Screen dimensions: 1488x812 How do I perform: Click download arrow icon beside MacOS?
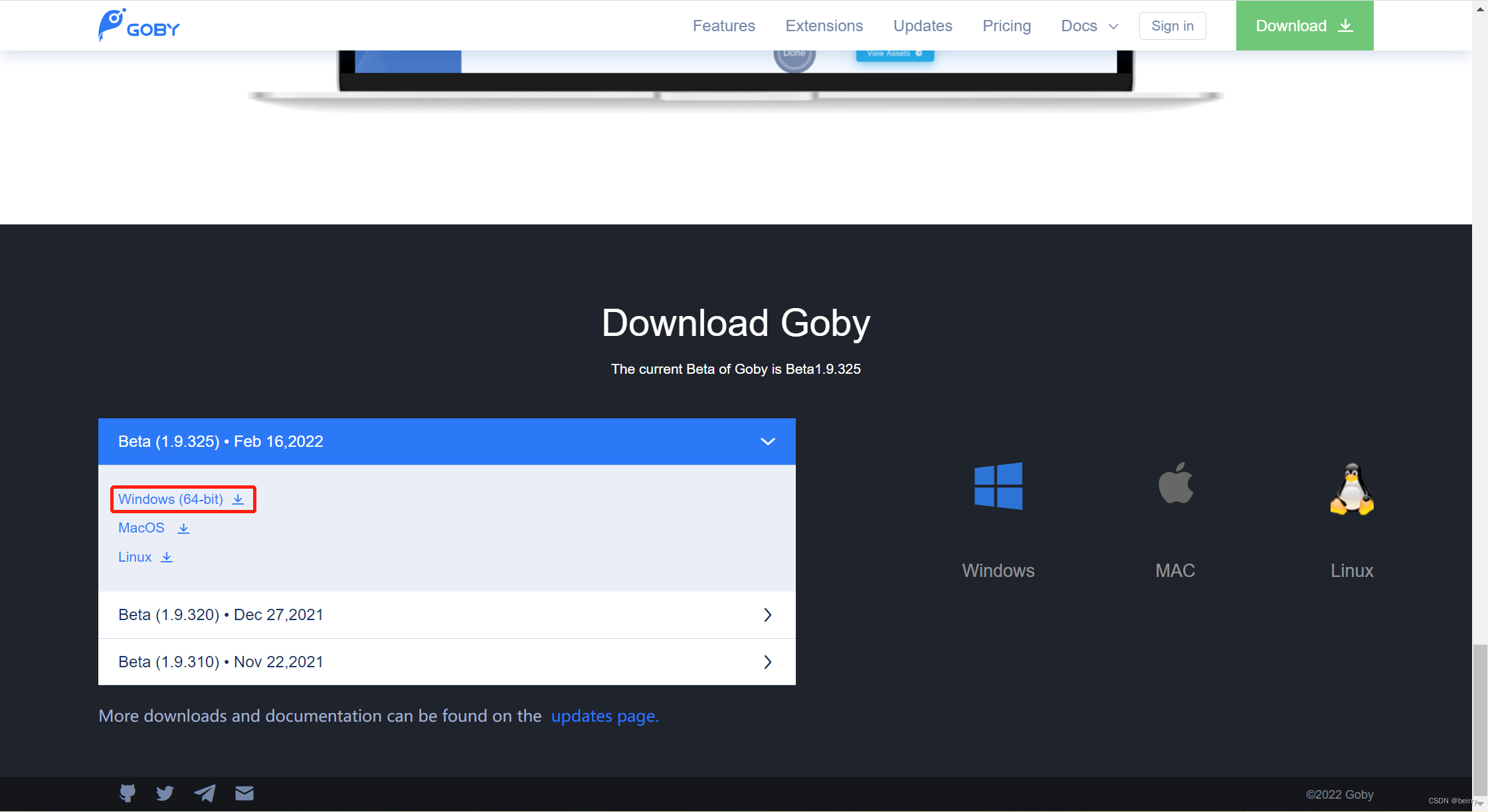pyautogui.click(x=183, y=528)
